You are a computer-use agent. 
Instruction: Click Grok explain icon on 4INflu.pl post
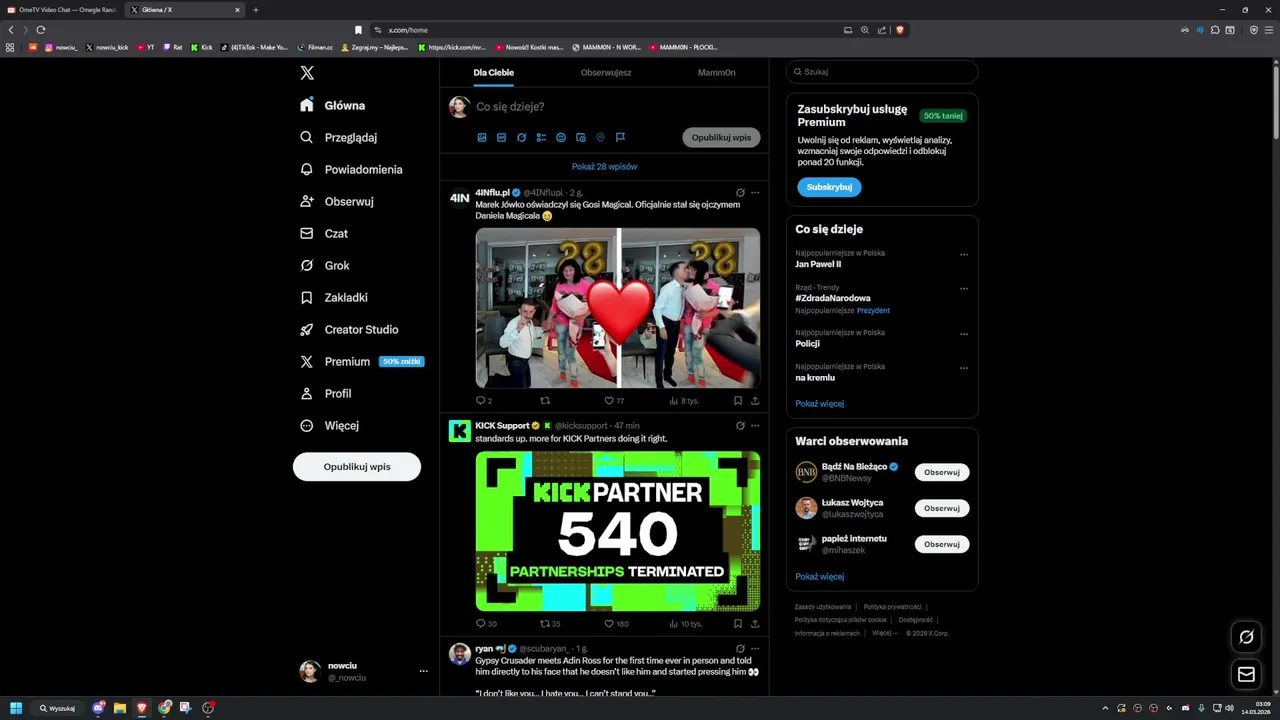point(740,192)
